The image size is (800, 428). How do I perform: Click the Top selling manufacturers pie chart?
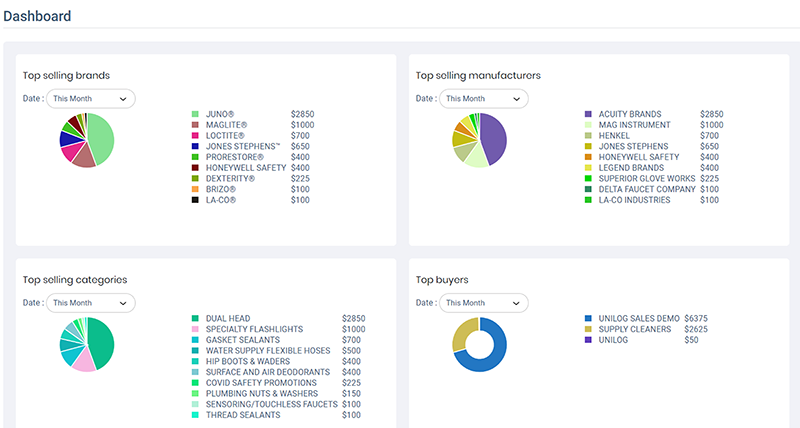[480, 140]
